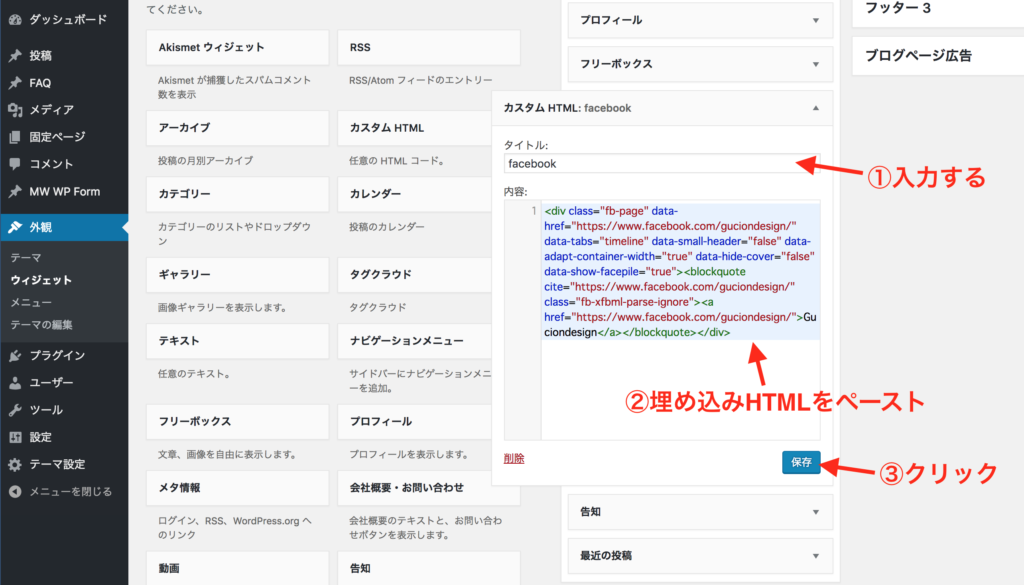The image size is (1024, 585).
Task: Collapse the admin menu with the arrow icon
Action: pos(15,492)
